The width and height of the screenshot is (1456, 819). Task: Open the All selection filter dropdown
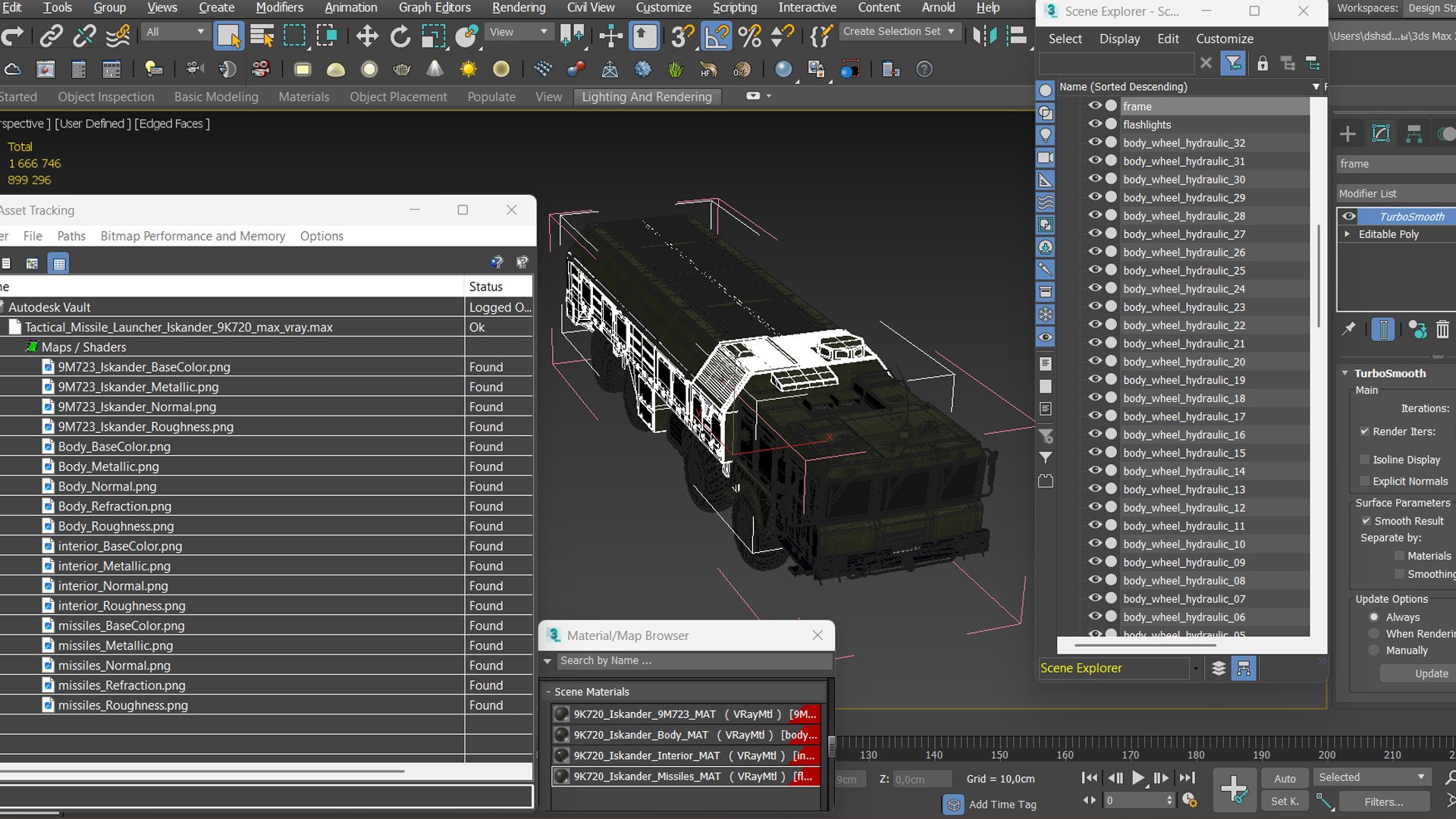(175, 32)
